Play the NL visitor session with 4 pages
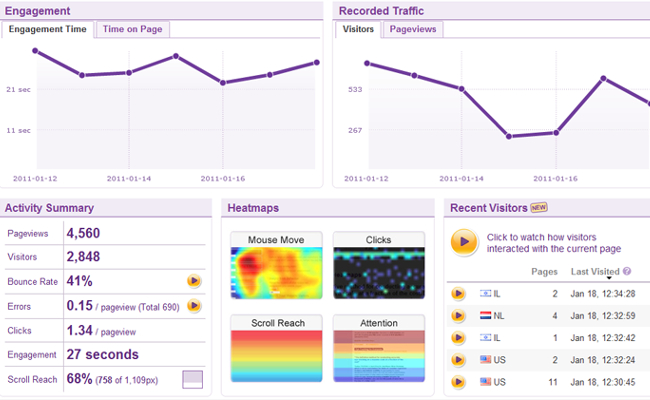Image resolution: width=650 pixels, height=400 pixels. pos(458,315)
